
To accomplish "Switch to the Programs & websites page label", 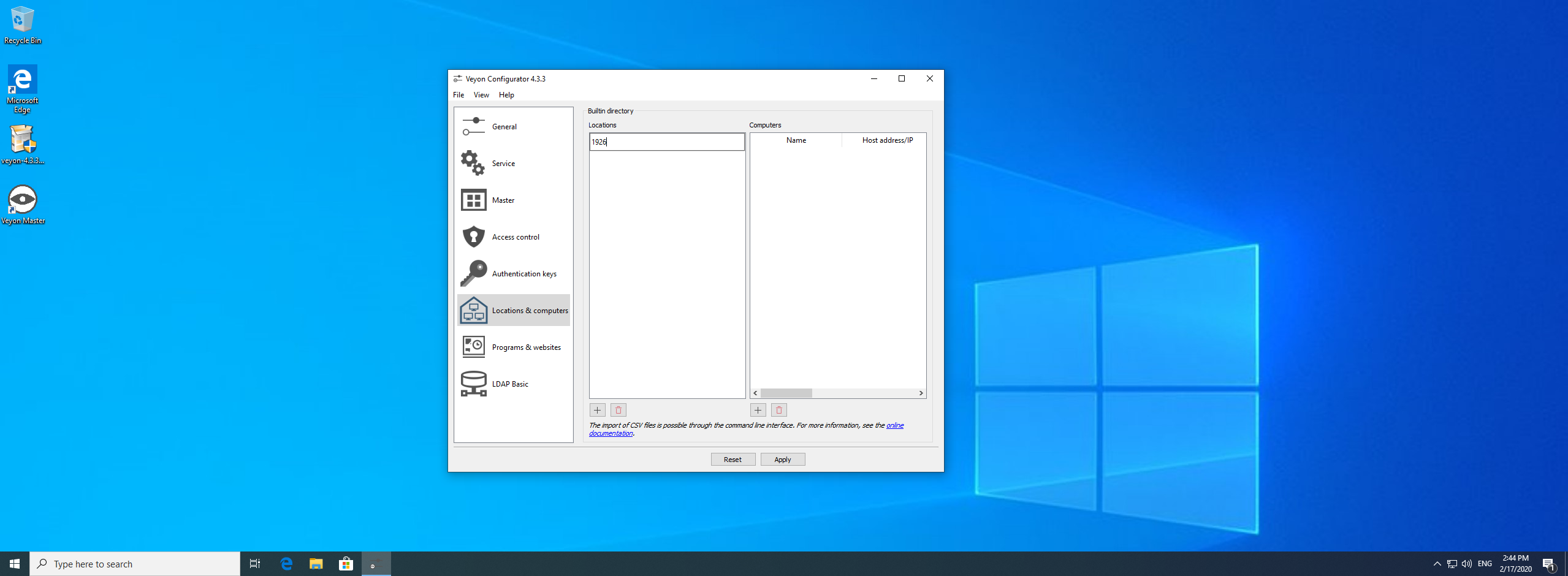I will point(526,347).
